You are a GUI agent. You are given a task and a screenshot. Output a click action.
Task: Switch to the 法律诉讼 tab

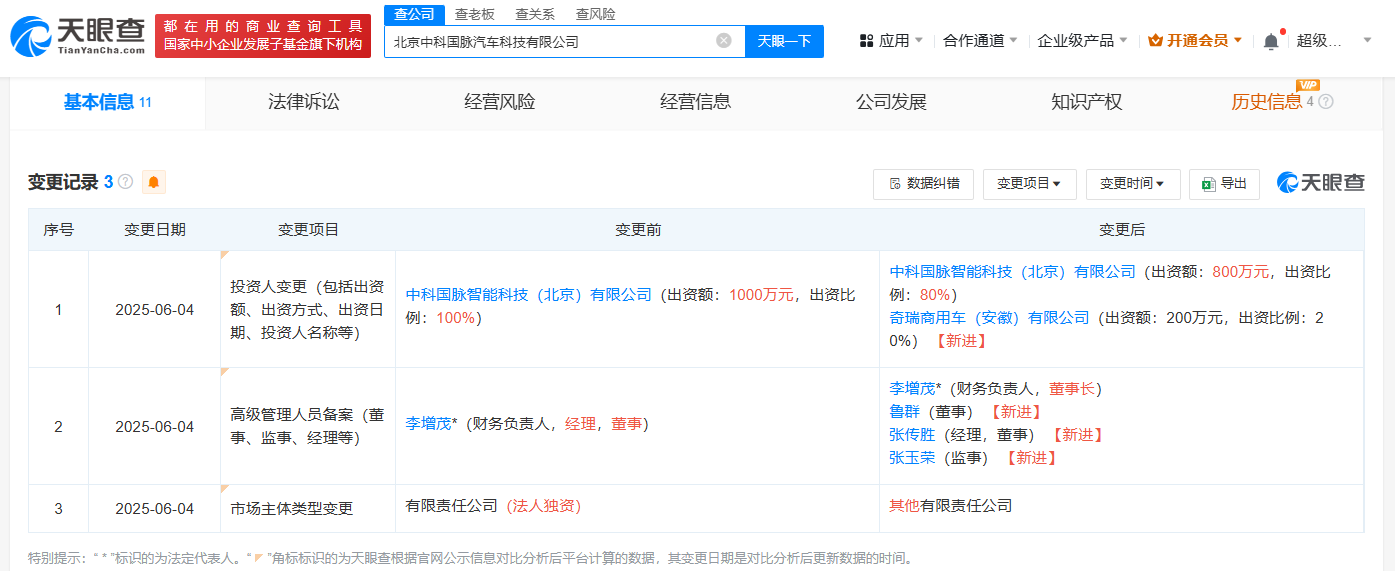tap(304, 102)
